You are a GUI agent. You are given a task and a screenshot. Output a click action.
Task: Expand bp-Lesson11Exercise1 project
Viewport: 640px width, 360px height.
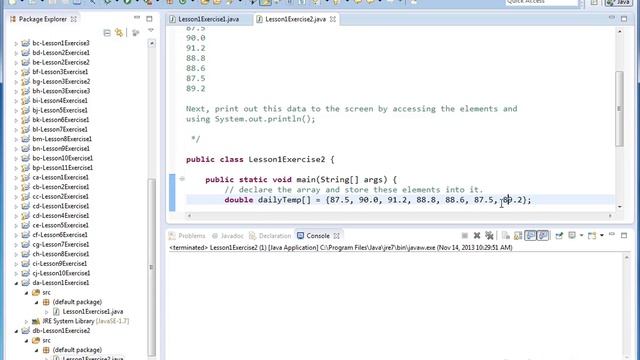(x=16, y=168)
